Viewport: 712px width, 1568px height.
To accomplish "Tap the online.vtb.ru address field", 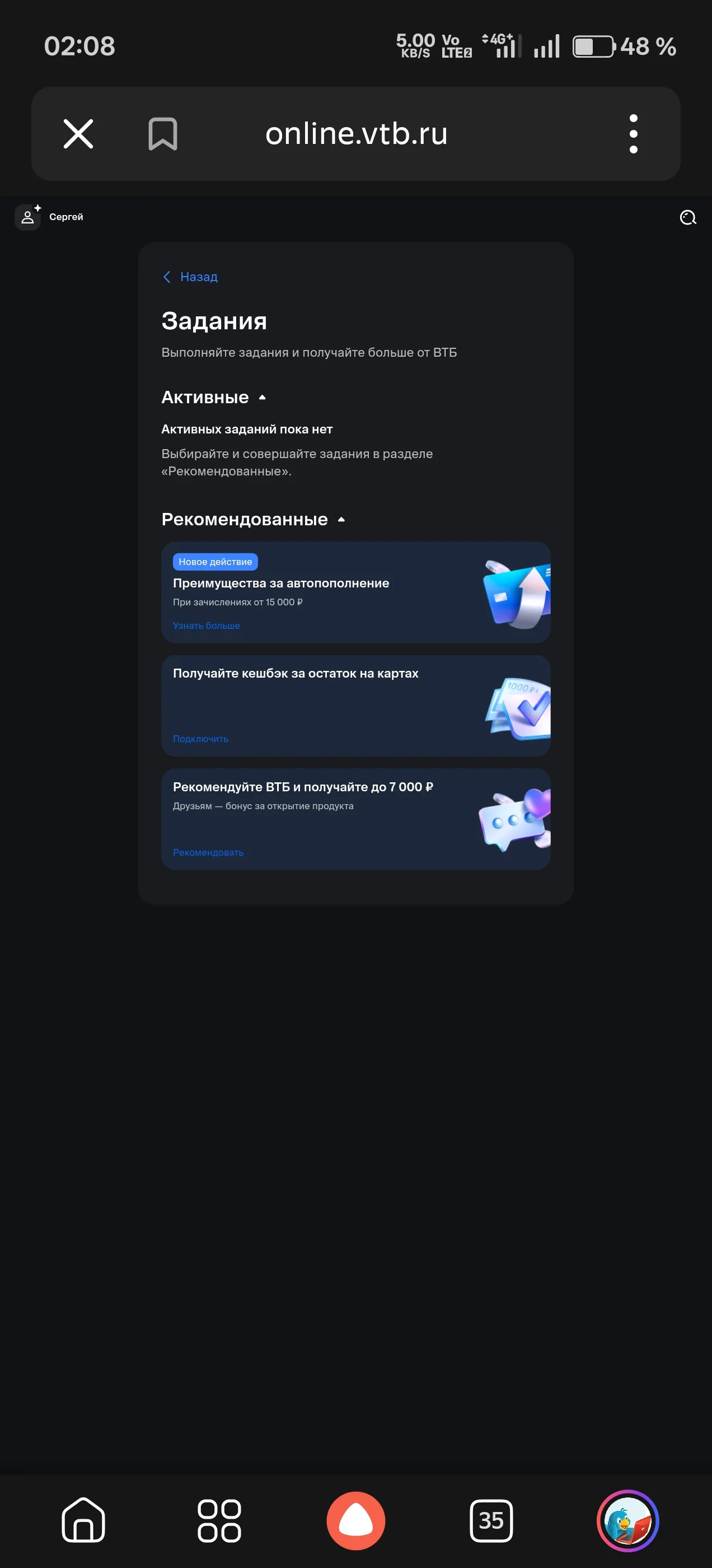I will pyautogui.click(x=357, y=134).
